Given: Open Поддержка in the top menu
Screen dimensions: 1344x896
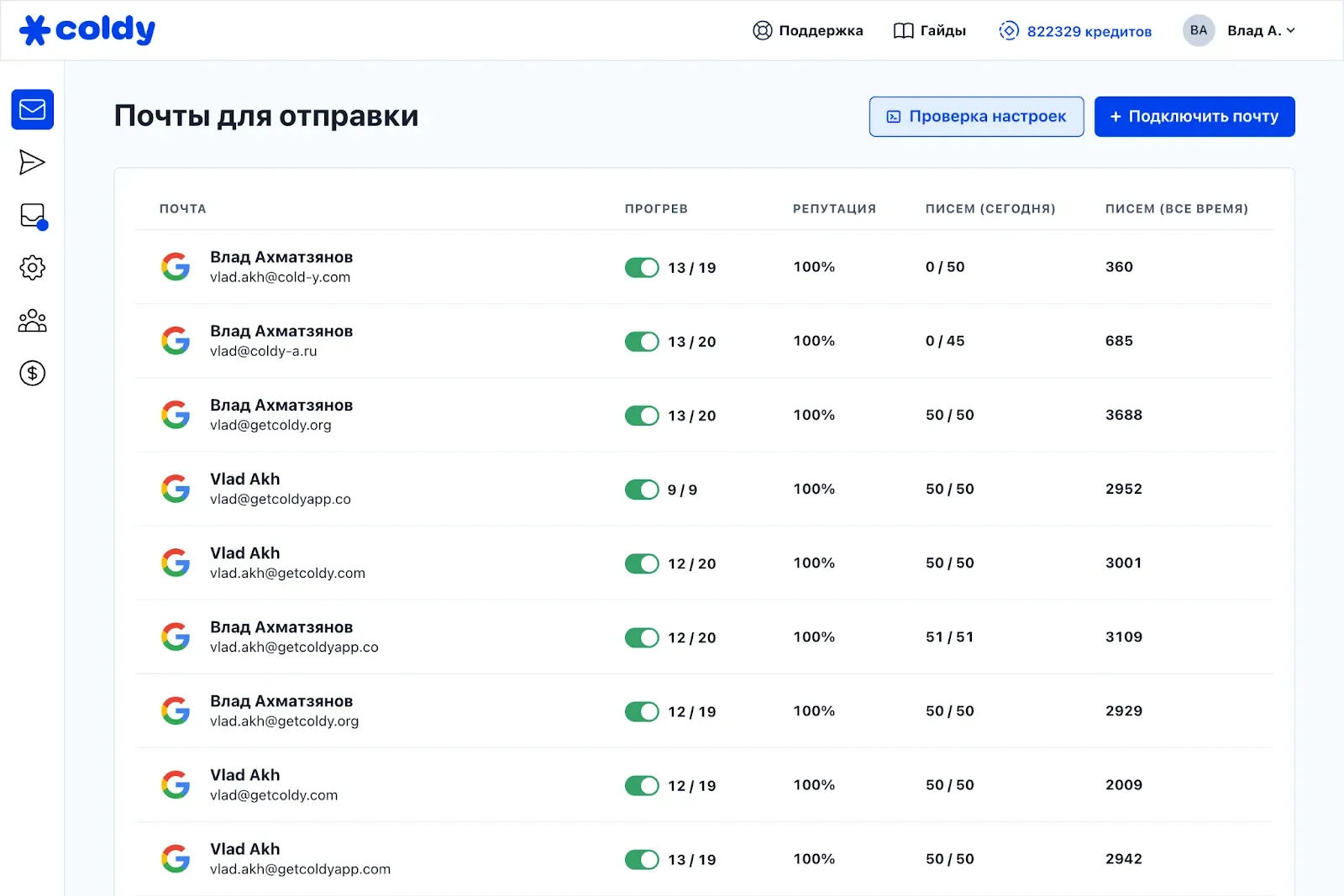Looking at the screenshot, I should pos(807,30).
